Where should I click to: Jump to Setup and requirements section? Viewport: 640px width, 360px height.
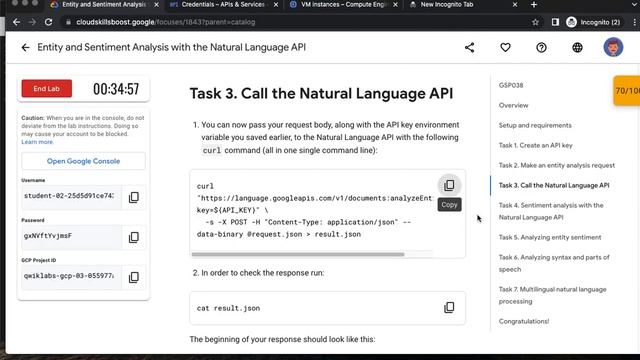pyautogui.click(x=535, y=125)
